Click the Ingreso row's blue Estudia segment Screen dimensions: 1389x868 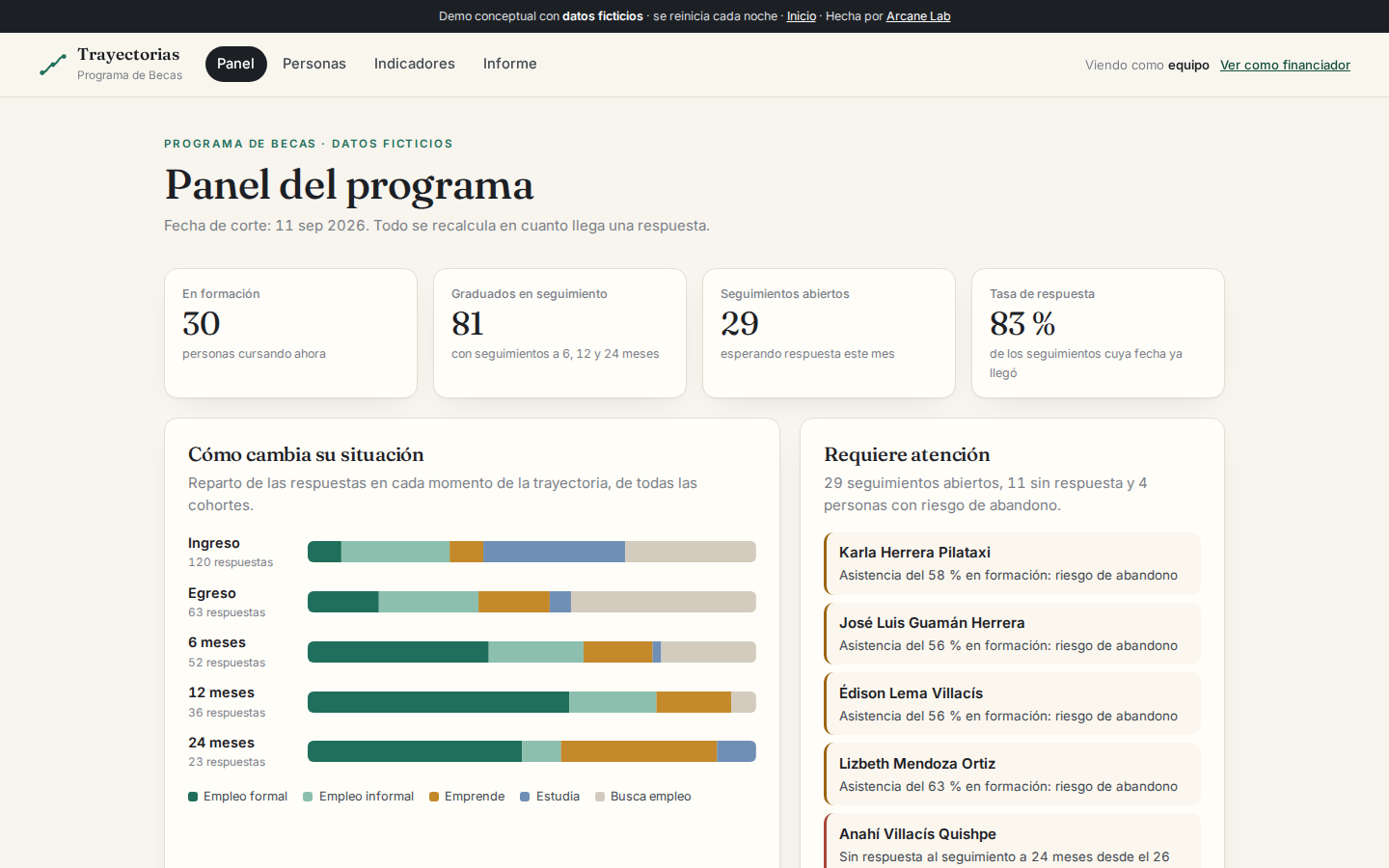point(555,552)
